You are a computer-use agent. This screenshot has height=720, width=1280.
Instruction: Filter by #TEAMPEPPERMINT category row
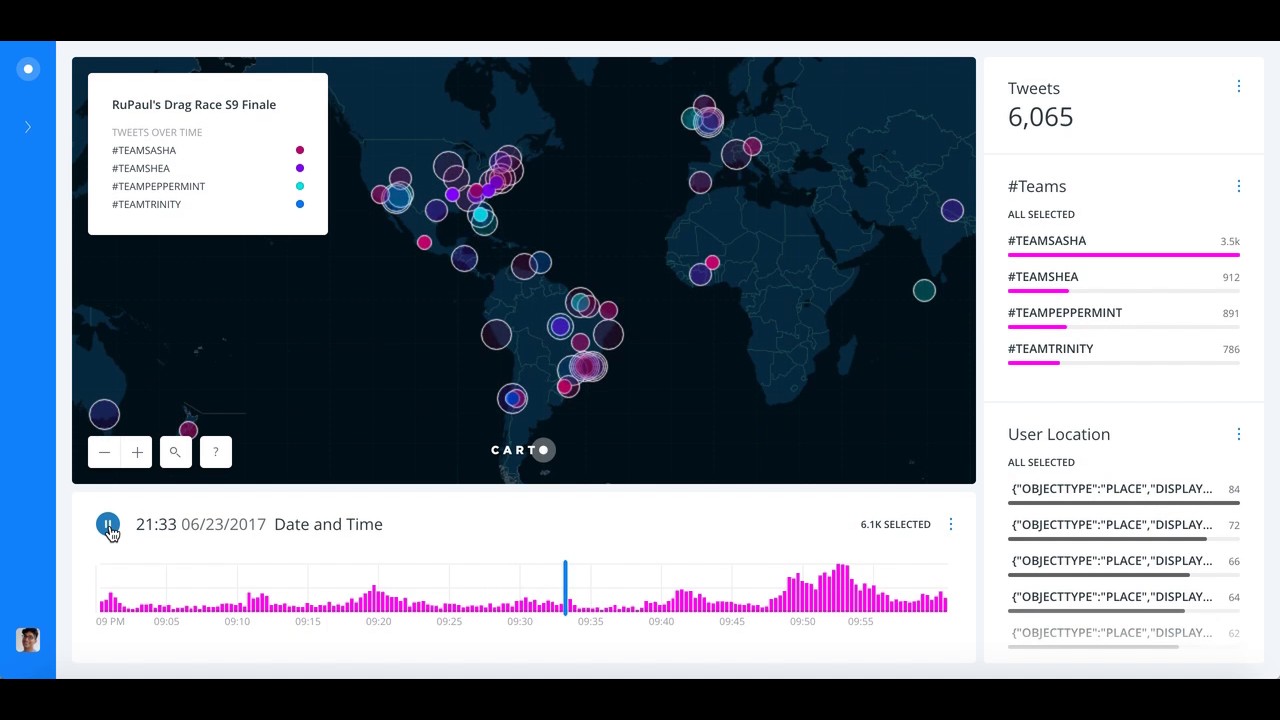tap(1124, 317)
